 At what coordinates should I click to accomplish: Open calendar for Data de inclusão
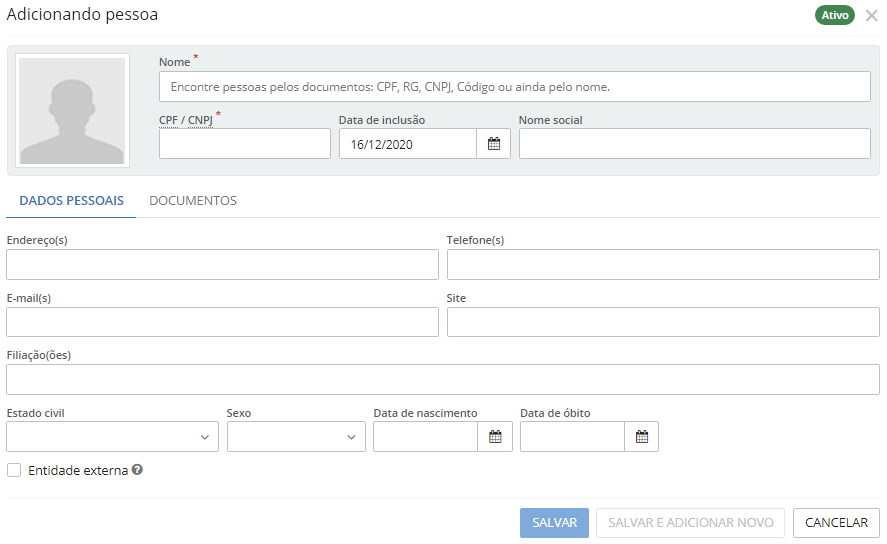tap(493, 144)
